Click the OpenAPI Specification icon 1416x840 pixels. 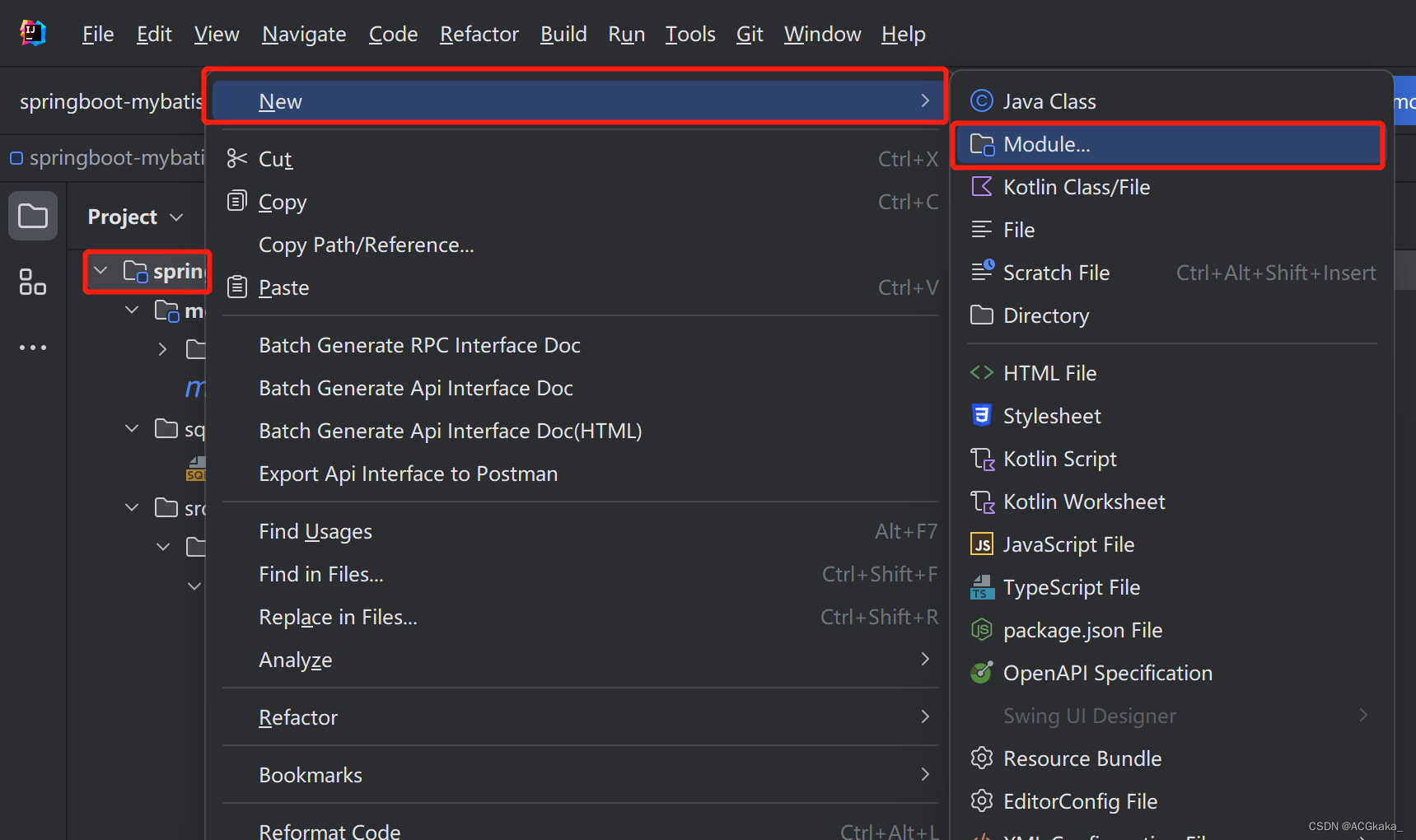point(981,673)
